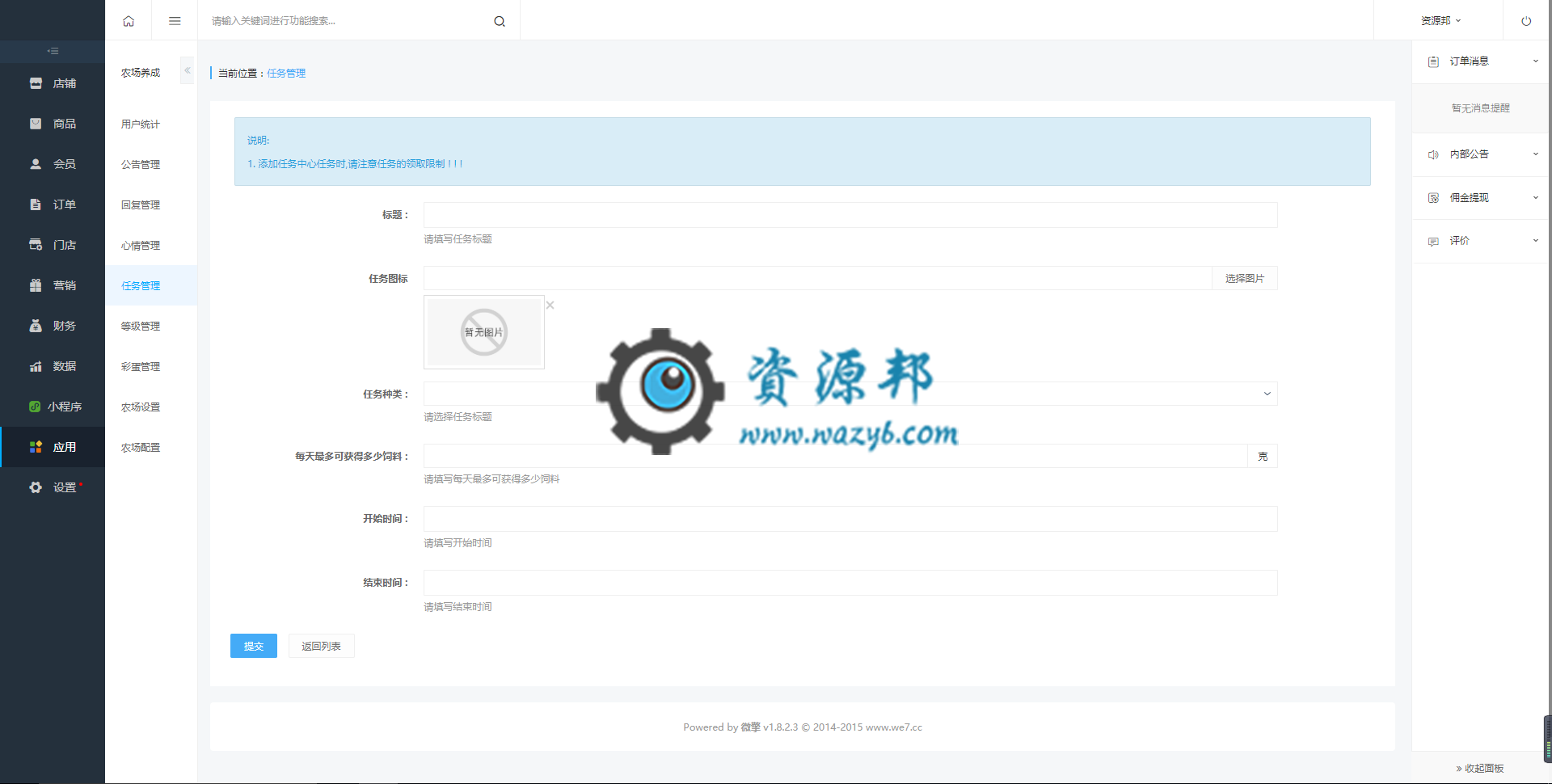Open 订单 in the main sidebar
The image size is (1552, 784).
[53, 204]
